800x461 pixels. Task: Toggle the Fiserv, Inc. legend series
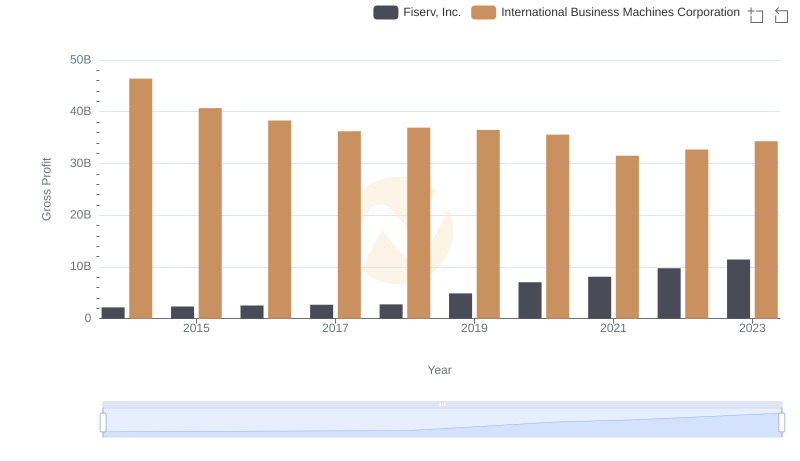[x=417, y=12]
